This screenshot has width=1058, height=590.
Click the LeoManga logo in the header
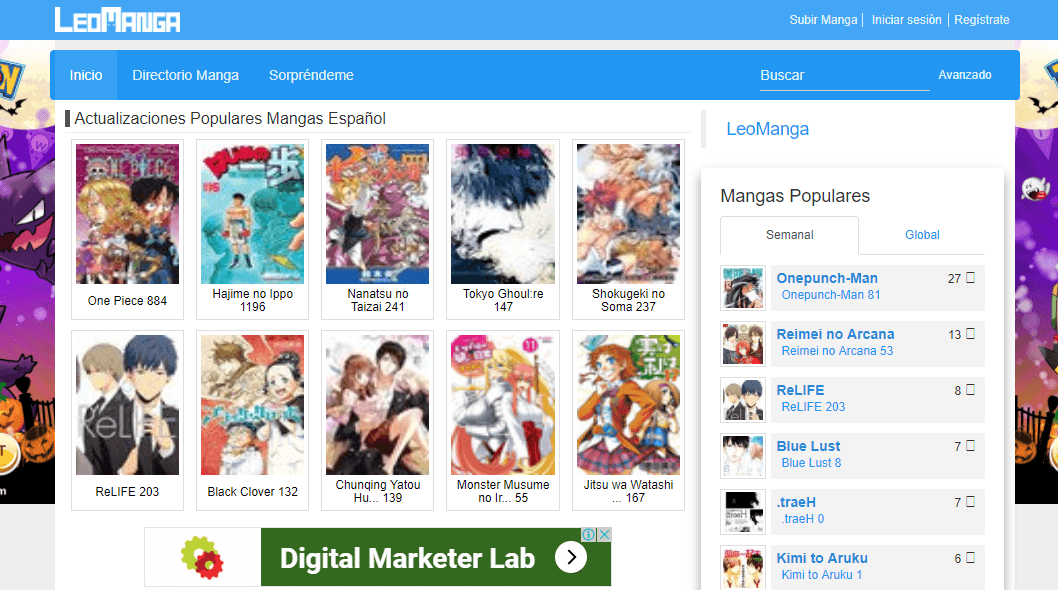pos(117,20)
